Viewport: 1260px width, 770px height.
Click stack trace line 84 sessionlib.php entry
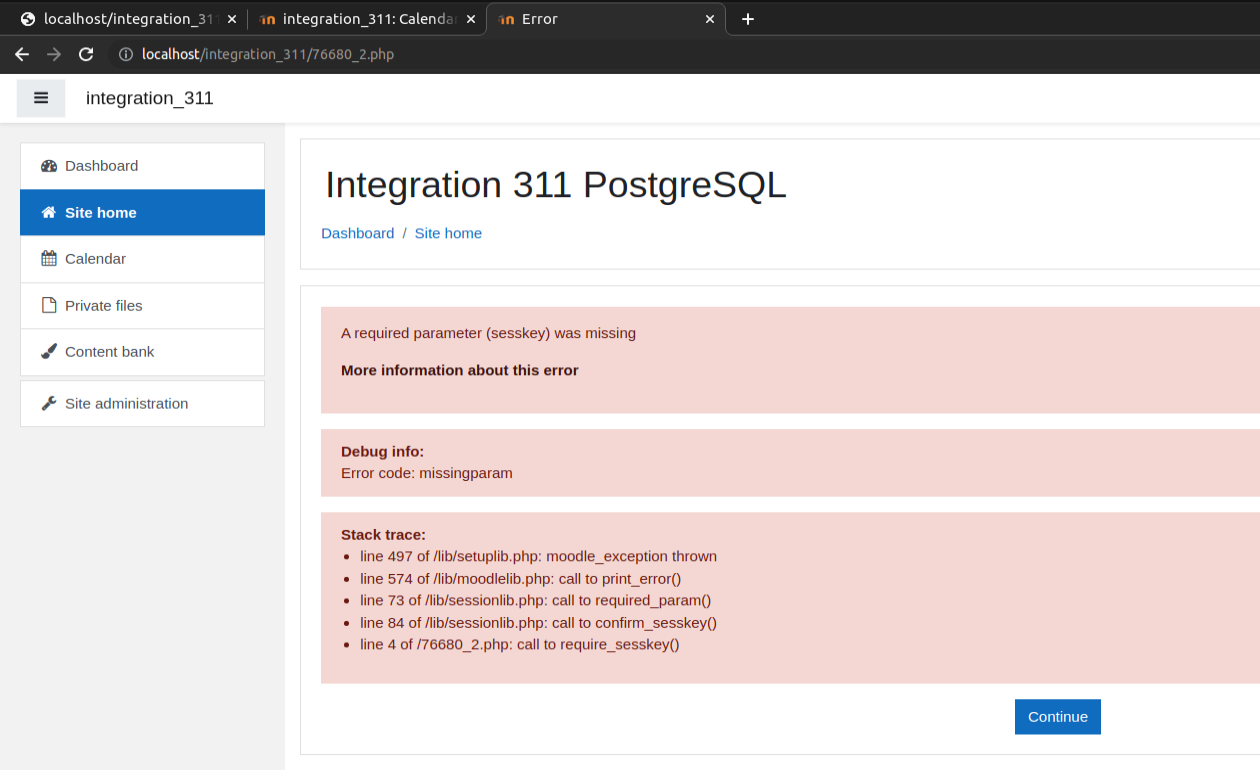538,623
